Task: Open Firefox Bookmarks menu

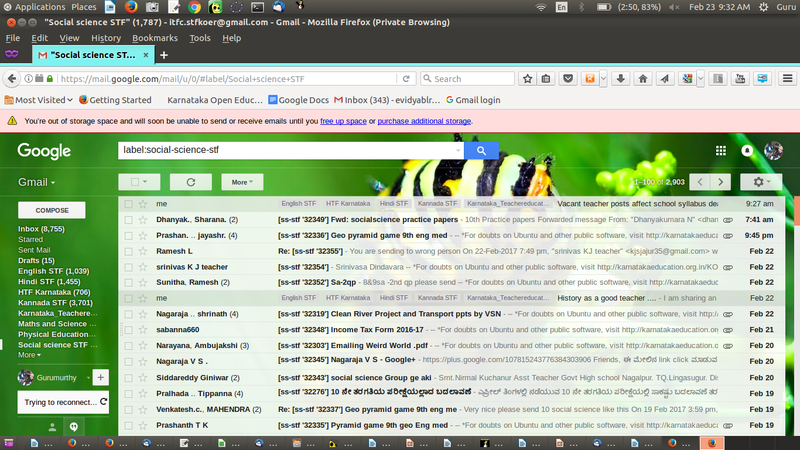Action: click(x=155, y=38)
